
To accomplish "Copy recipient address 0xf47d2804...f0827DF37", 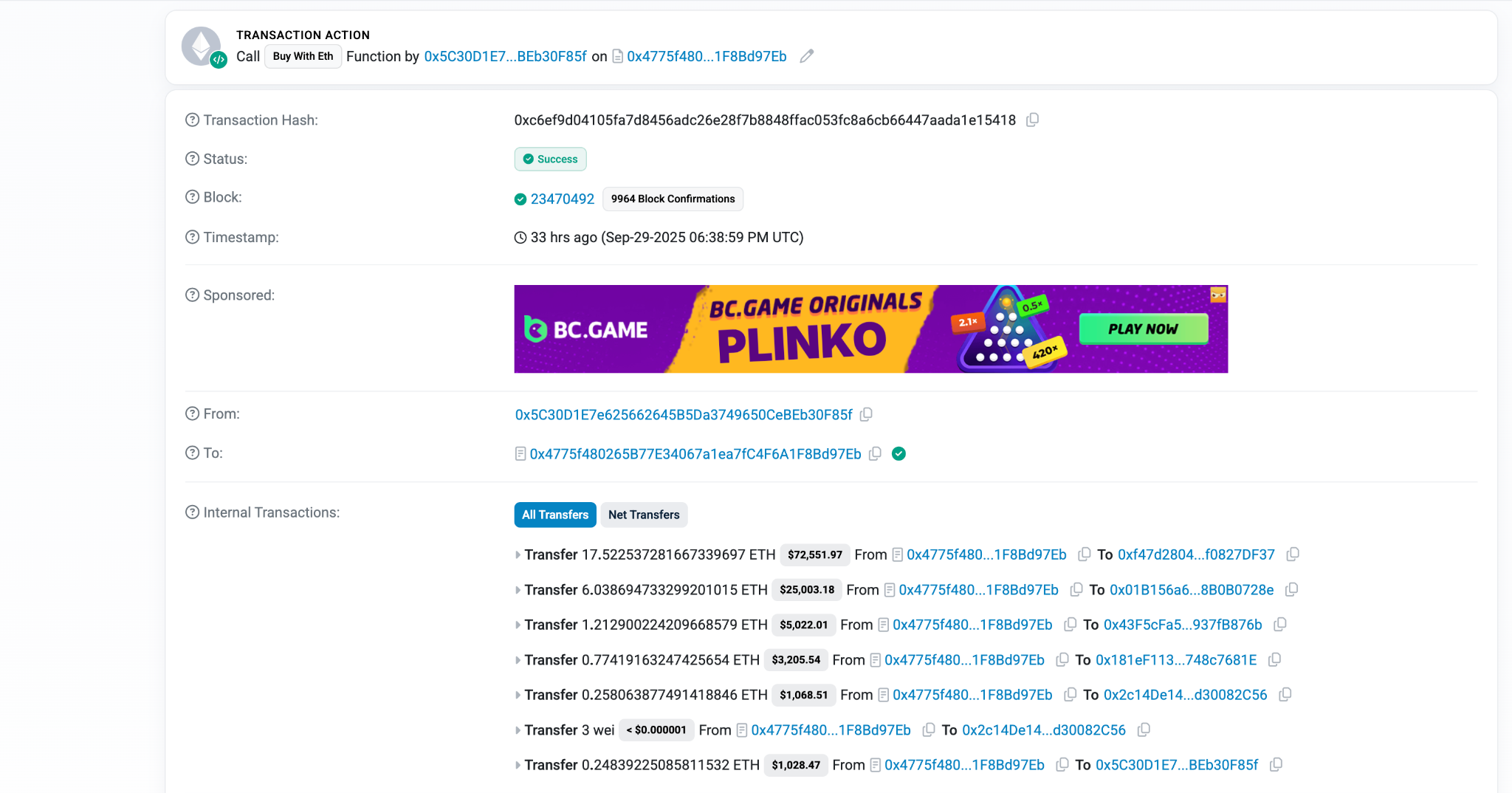I will click(1293, 555).
